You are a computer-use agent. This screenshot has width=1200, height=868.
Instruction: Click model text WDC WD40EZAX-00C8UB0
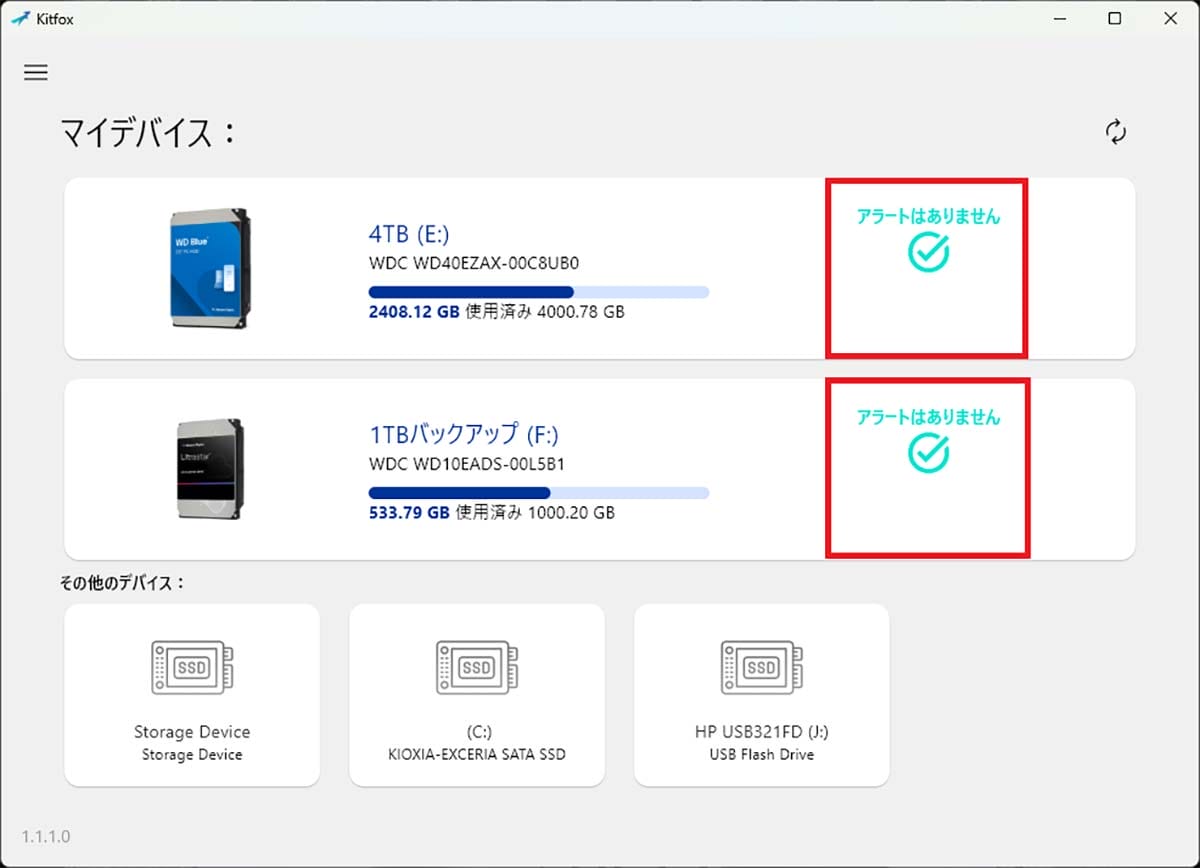[x=474, y=263]
